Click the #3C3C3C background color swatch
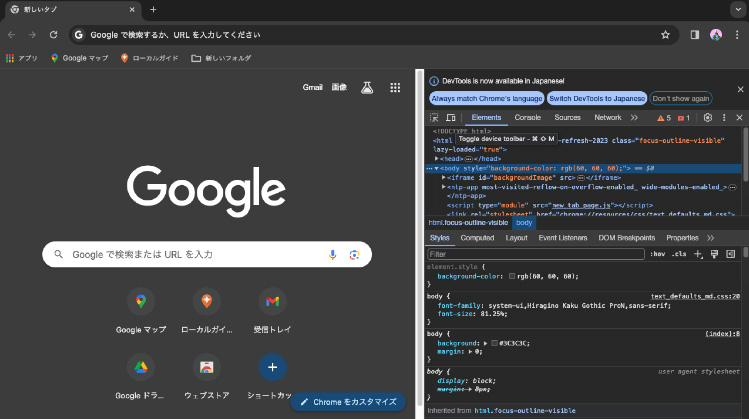 (x=494, y=343)
